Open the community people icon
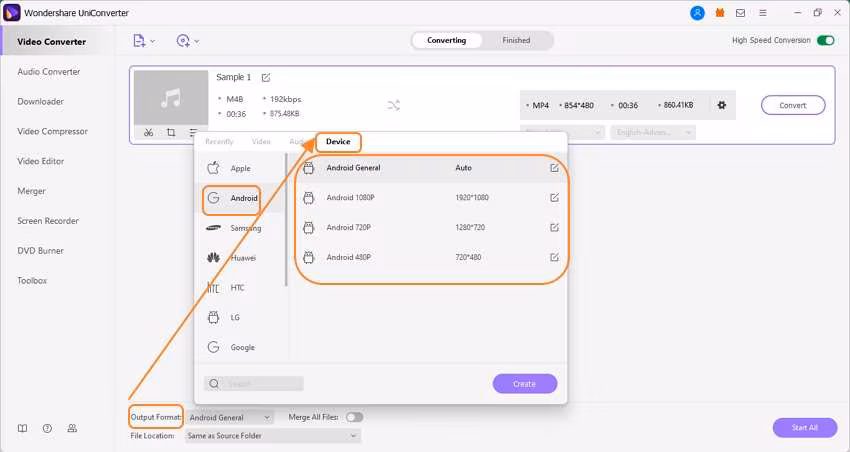The image size is (850, 452). 72,428
